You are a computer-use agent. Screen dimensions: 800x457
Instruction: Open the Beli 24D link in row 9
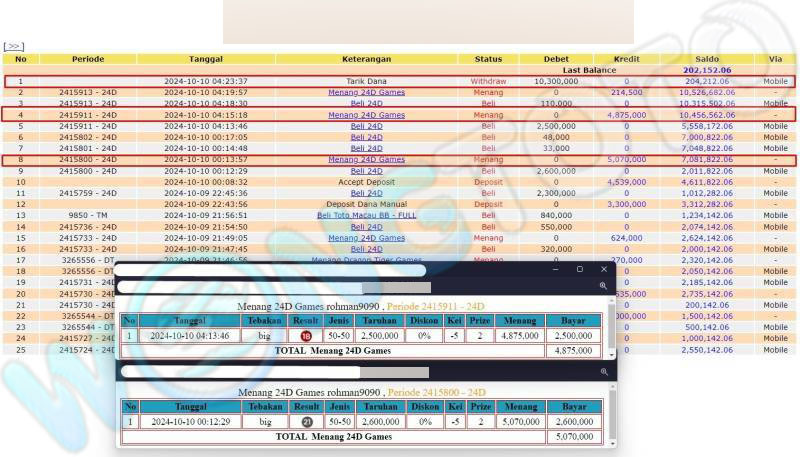tap(366, 170)
